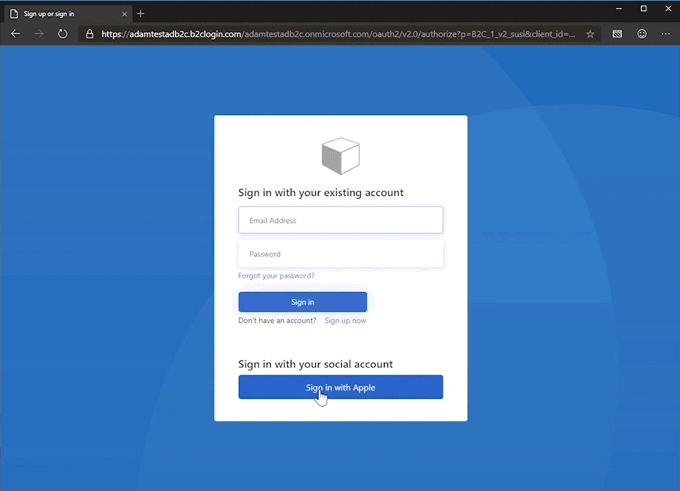The width and height of the screenshot is (680, 491).
Task: Close the 'Sign up or sign in' tab
Action: 124,14
